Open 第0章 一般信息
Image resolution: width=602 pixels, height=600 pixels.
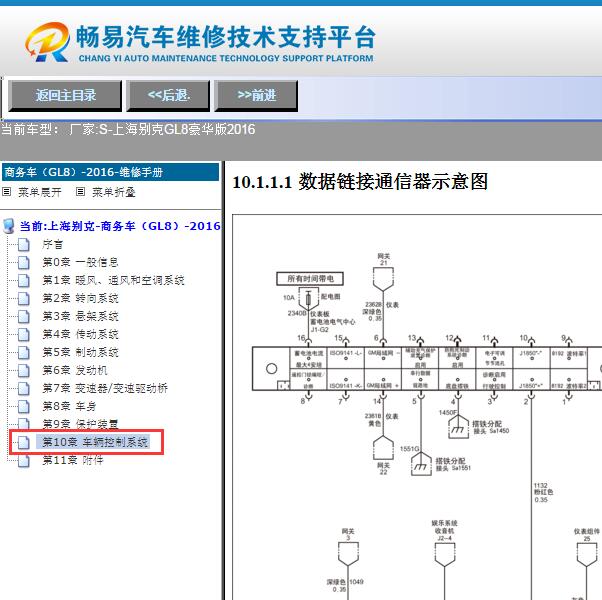tap(80, 263)
